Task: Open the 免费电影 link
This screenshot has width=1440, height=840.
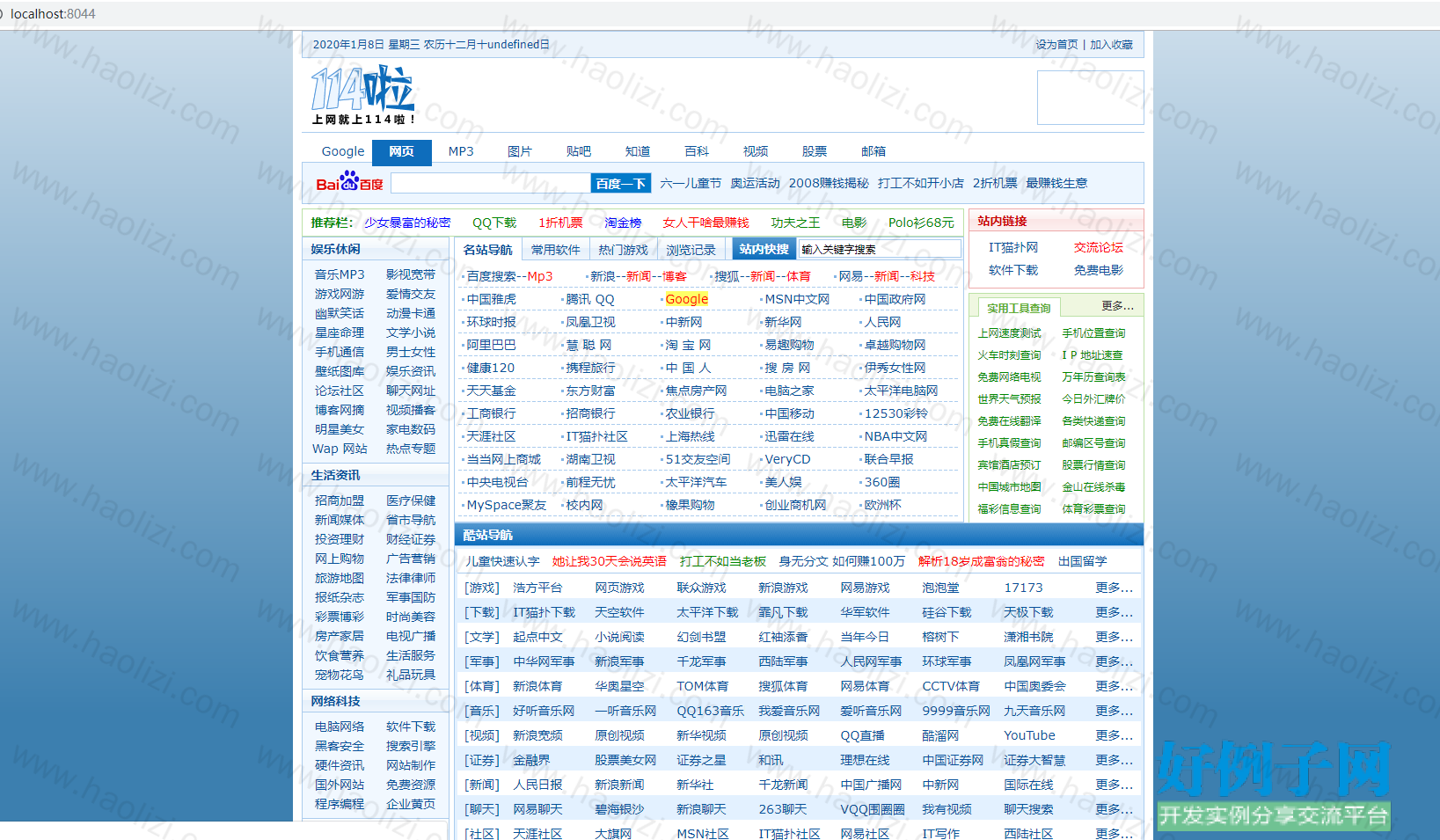Action: (x=1099, y=270)
